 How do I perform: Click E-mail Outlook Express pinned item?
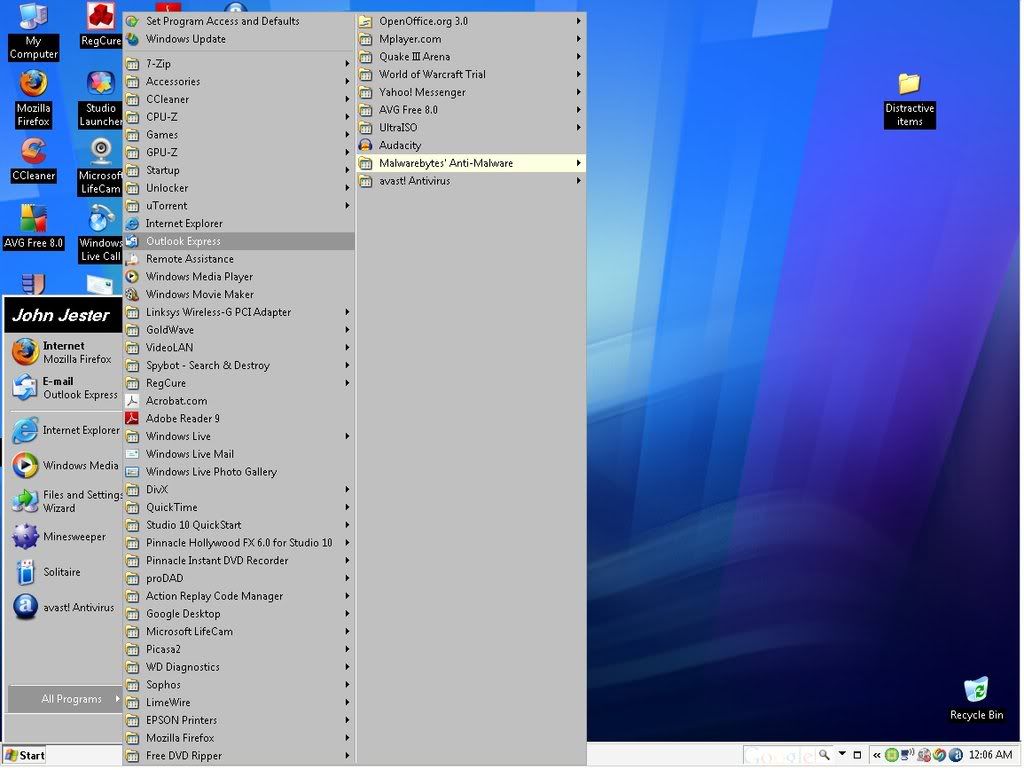tap(64, 387)
